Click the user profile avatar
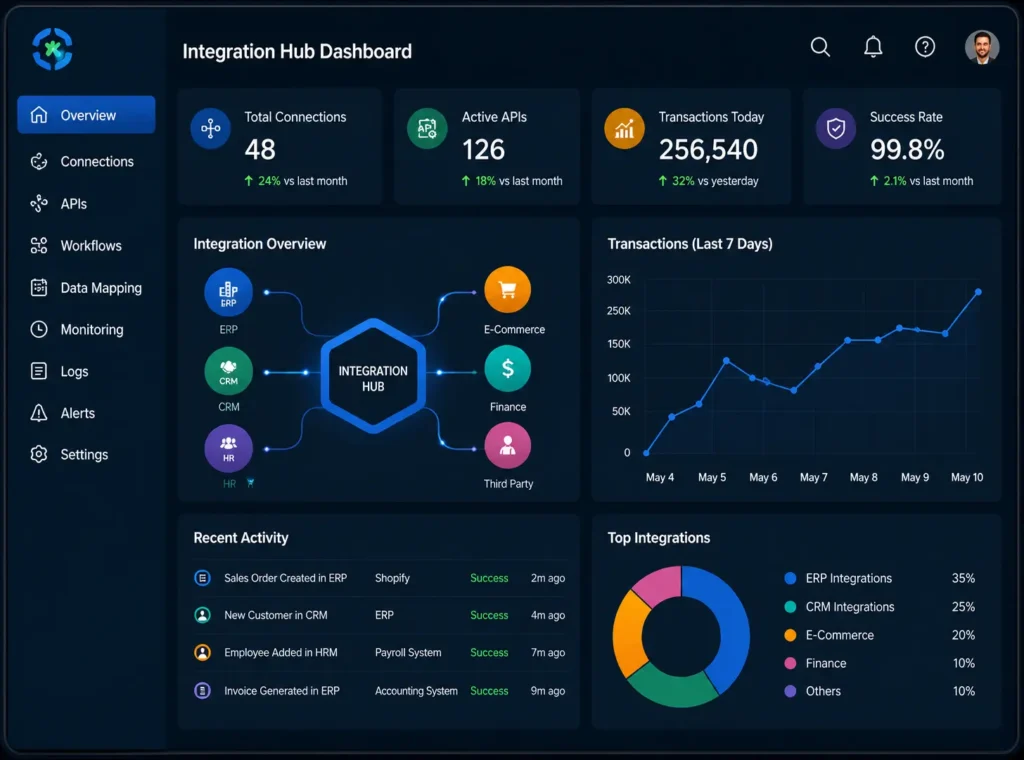 click(982, 47)
